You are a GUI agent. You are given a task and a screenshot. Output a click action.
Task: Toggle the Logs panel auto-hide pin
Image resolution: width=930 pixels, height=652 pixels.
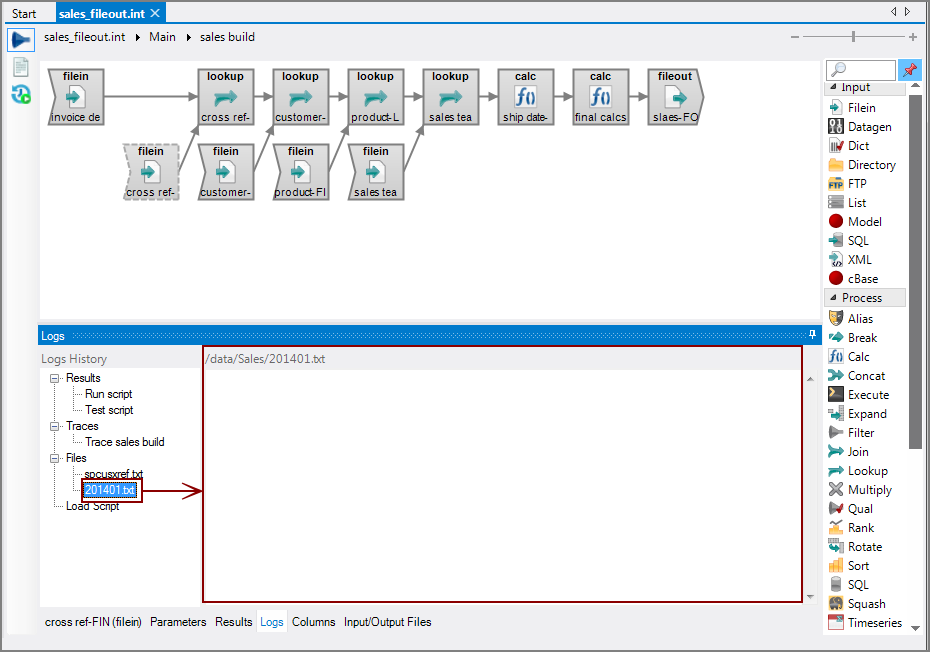[x=812, y=335]
